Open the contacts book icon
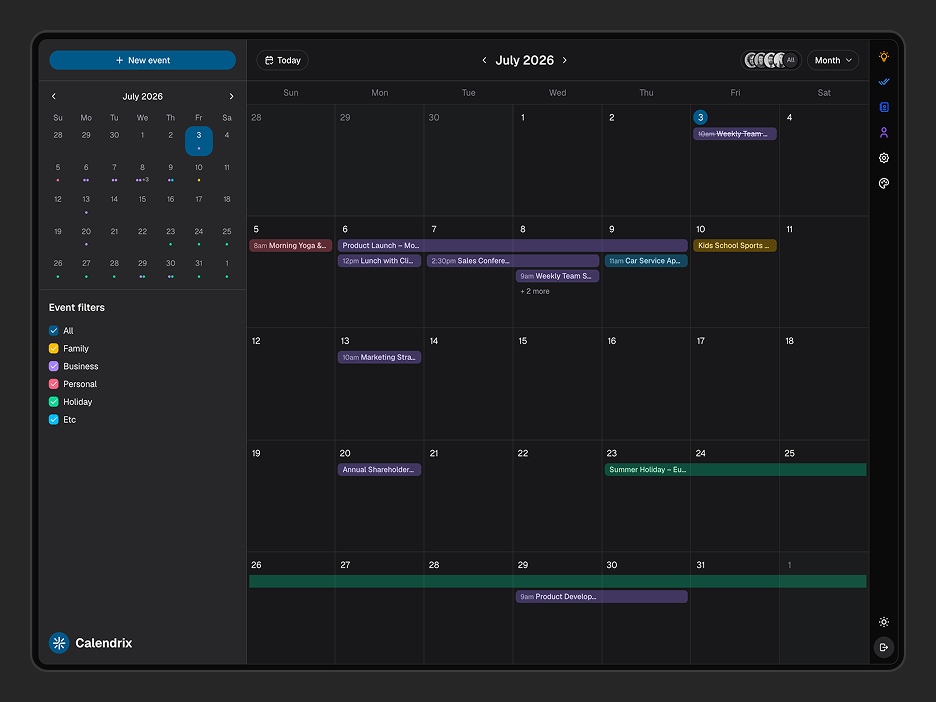The width and height of the screenshot is (936, 702). coord(883,107)
